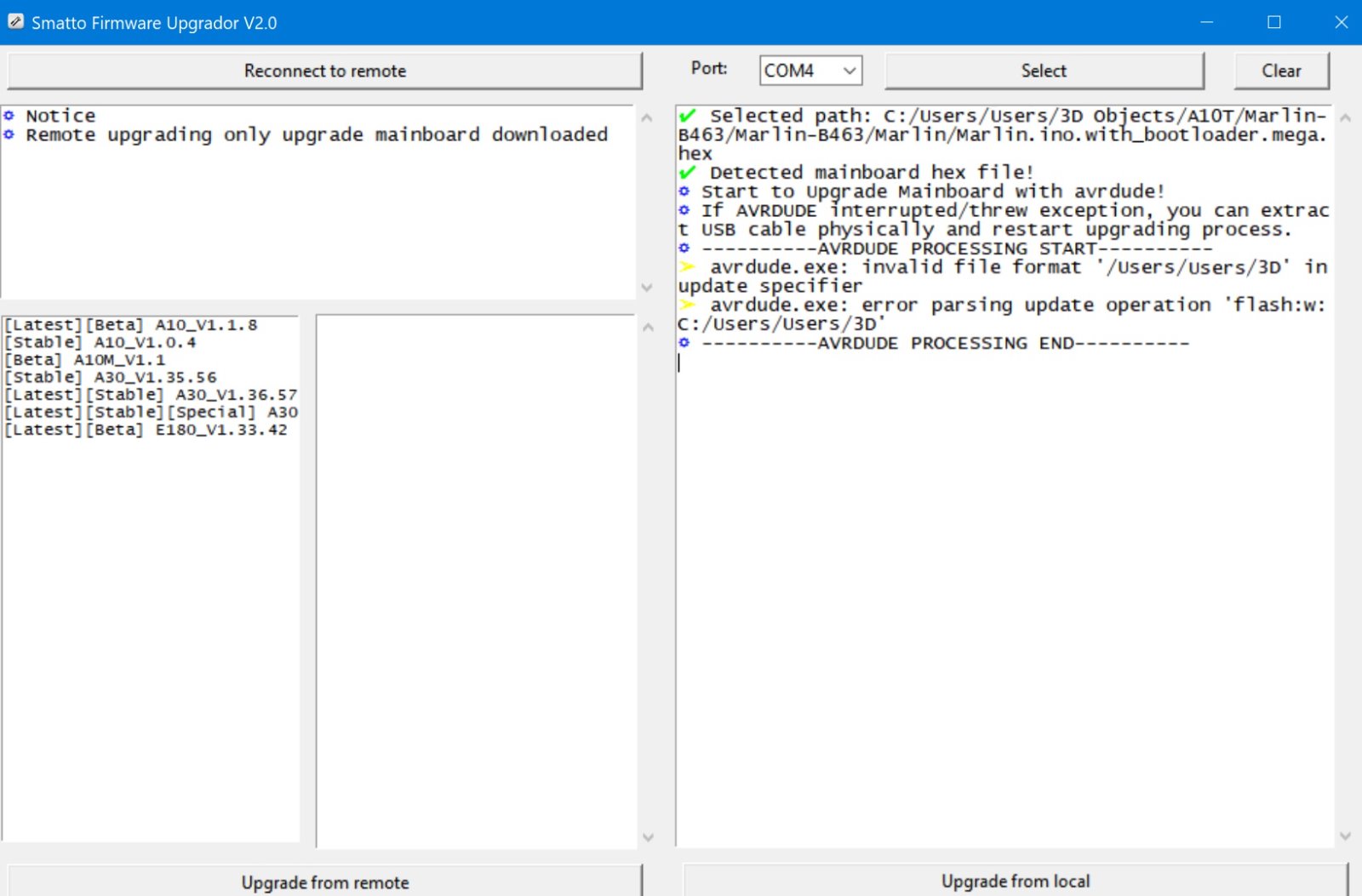Click Upgrade from remote button
Viewport: 1362px width, 896px height.
point(324,882)
